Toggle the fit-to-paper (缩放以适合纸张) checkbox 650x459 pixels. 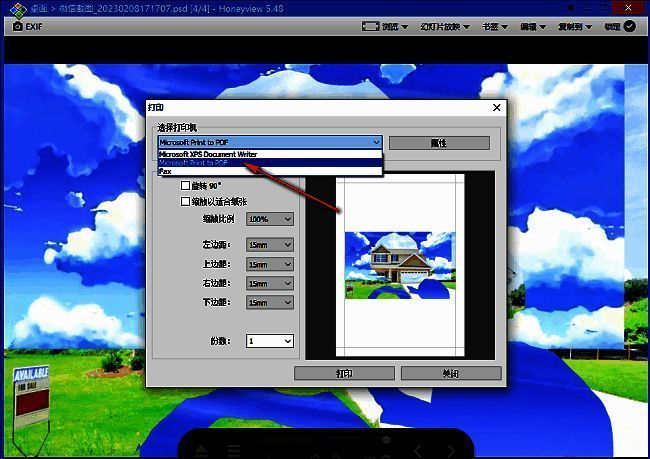[185, 201]
